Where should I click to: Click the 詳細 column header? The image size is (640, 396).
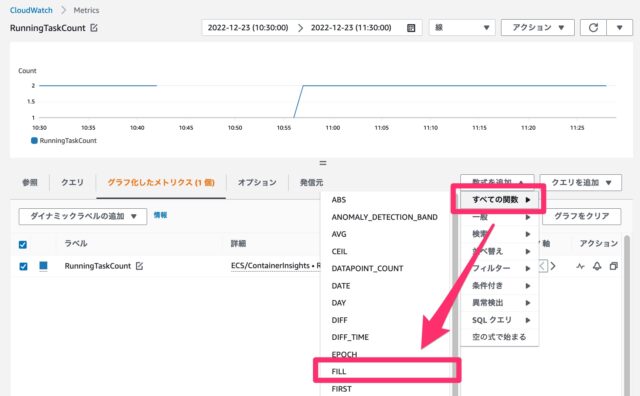pos(238,243)
